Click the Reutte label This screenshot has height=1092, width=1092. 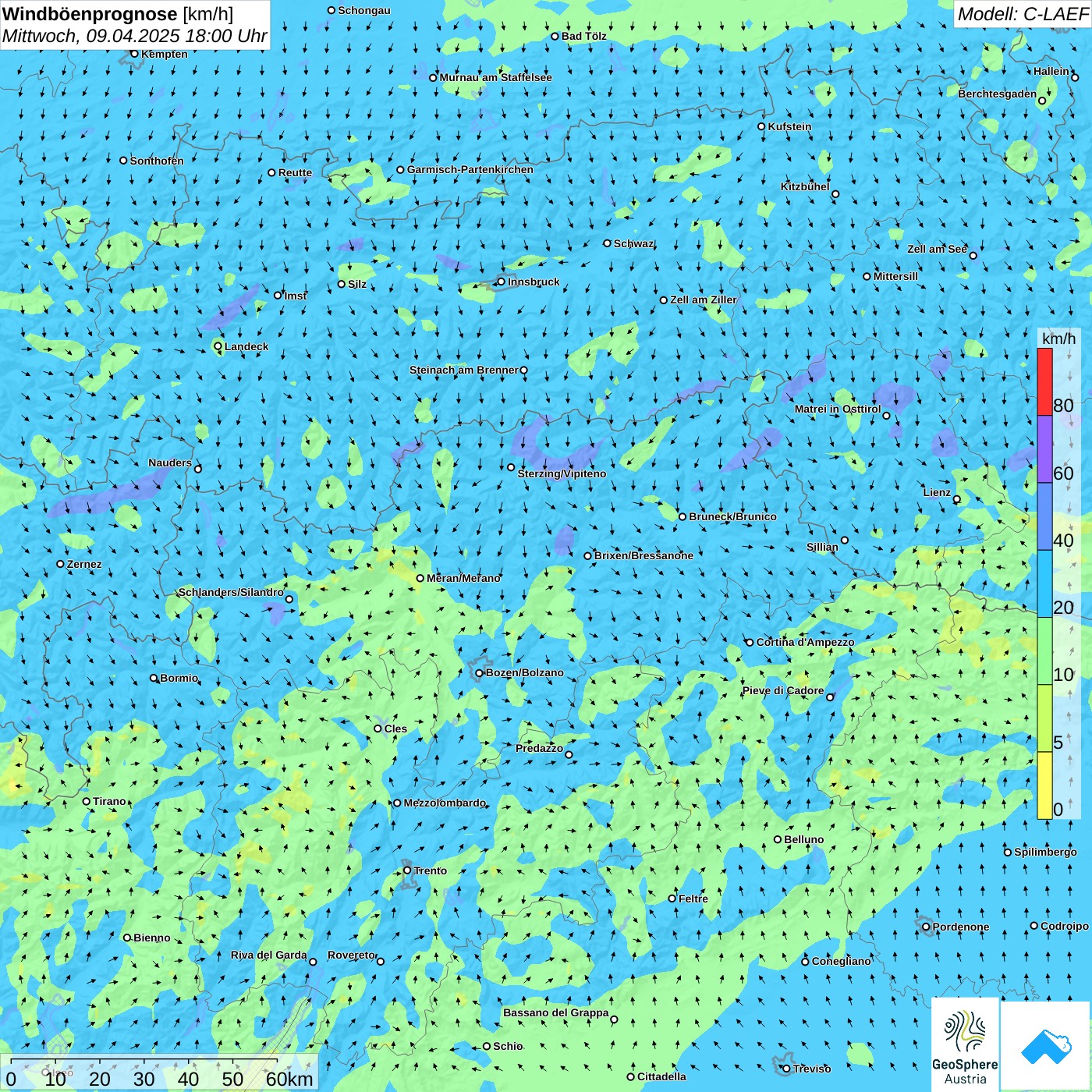[295, 172]
